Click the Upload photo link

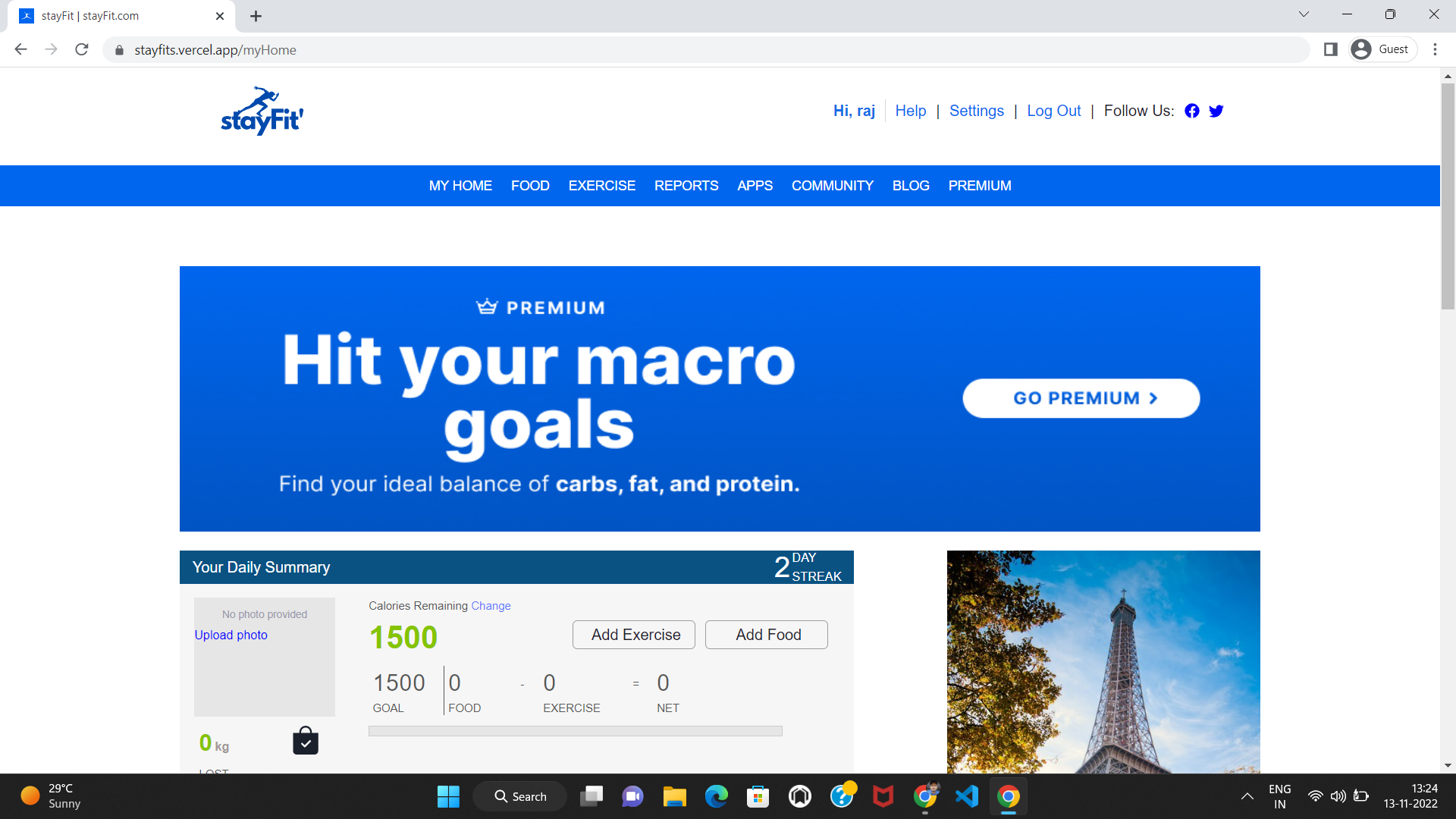tap(231, 635)
